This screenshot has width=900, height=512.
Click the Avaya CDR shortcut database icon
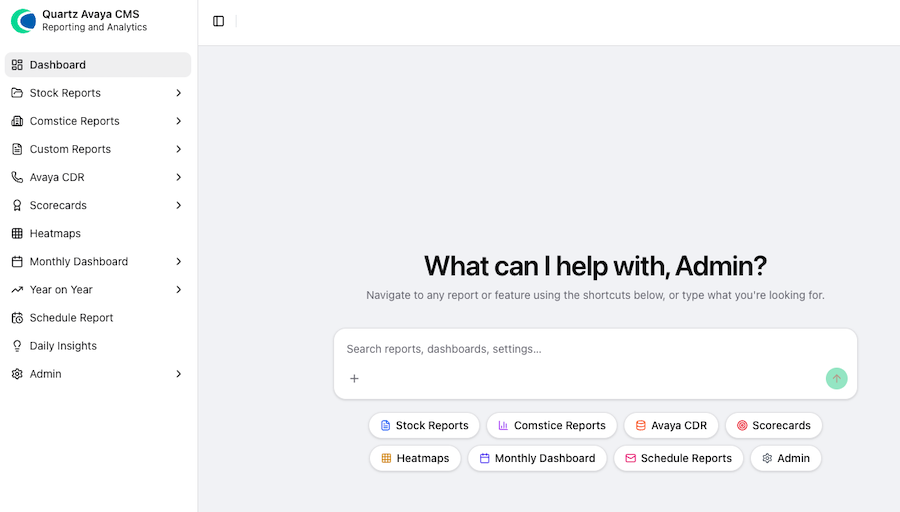click(641, 425)
